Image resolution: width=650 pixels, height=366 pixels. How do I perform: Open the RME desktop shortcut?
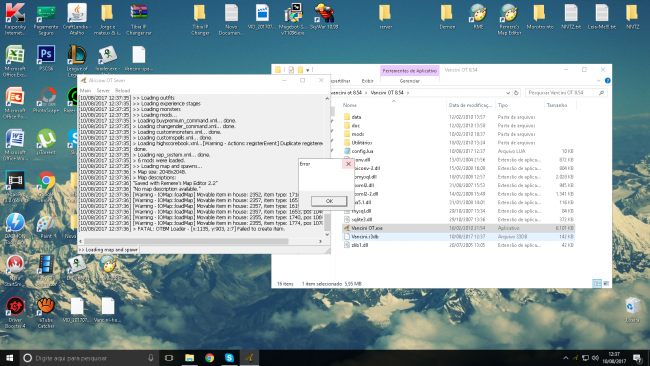click(x=478, y=17)
